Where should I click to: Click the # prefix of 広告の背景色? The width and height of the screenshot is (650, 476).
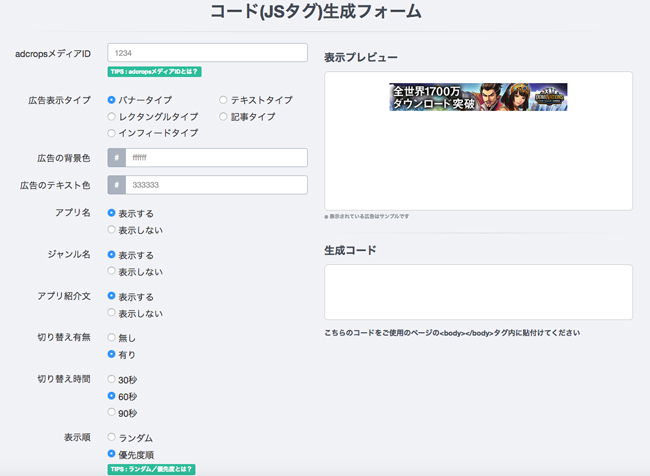[x=116, y=158]
